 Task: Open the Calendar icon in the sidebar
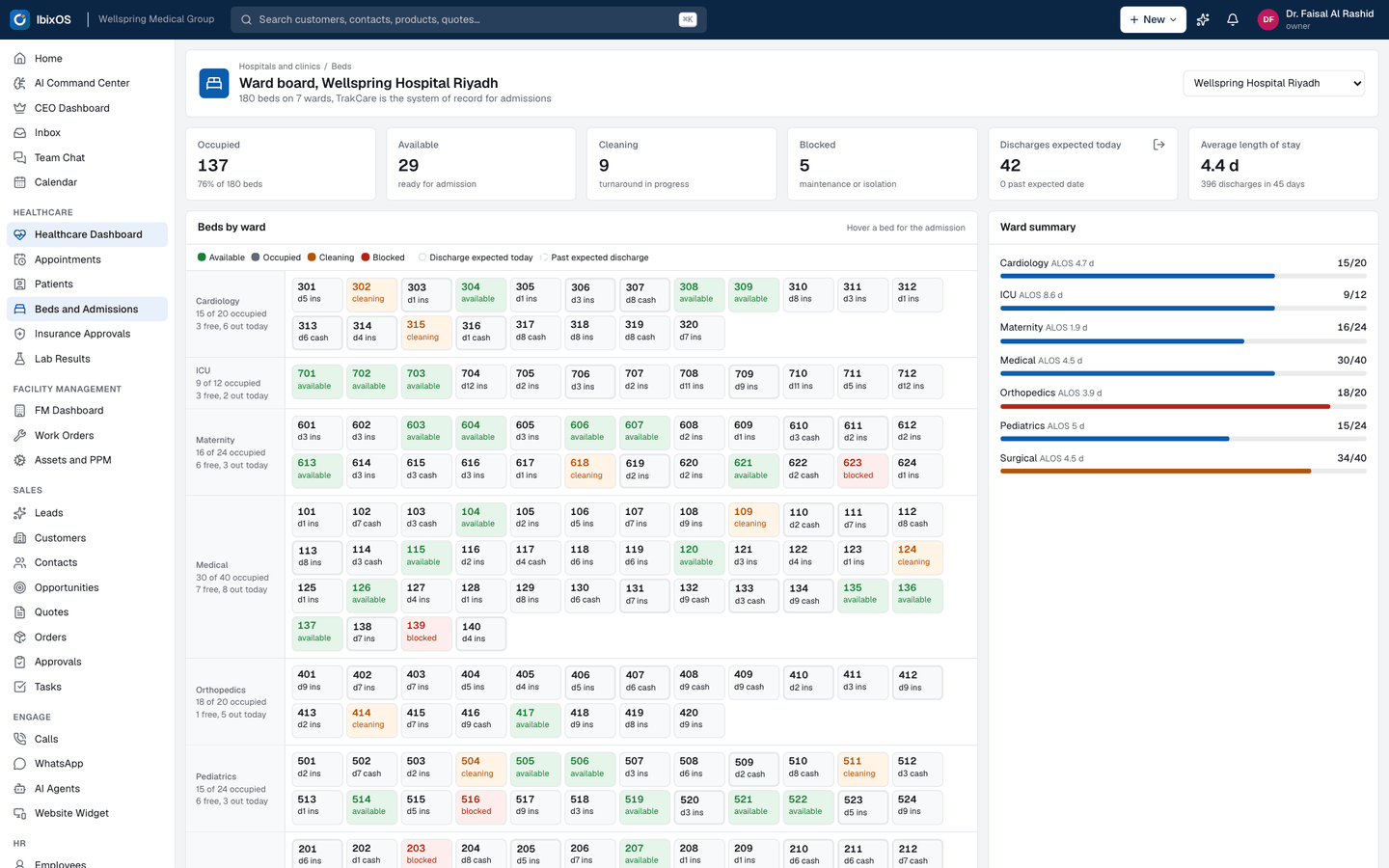[x=19, y=182]
